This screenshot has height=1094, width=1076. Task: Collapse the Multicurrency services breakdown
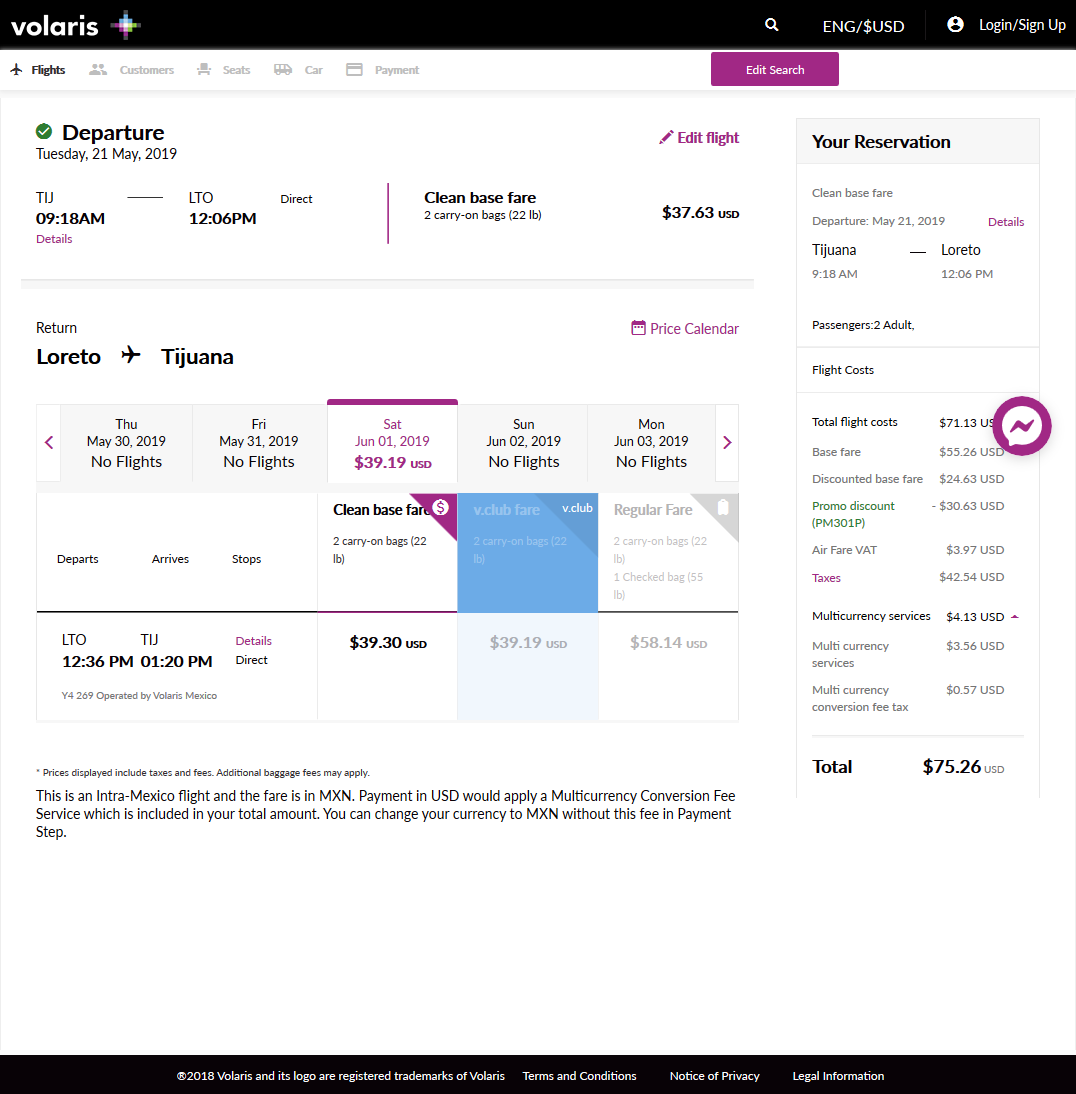[1015, 617]
